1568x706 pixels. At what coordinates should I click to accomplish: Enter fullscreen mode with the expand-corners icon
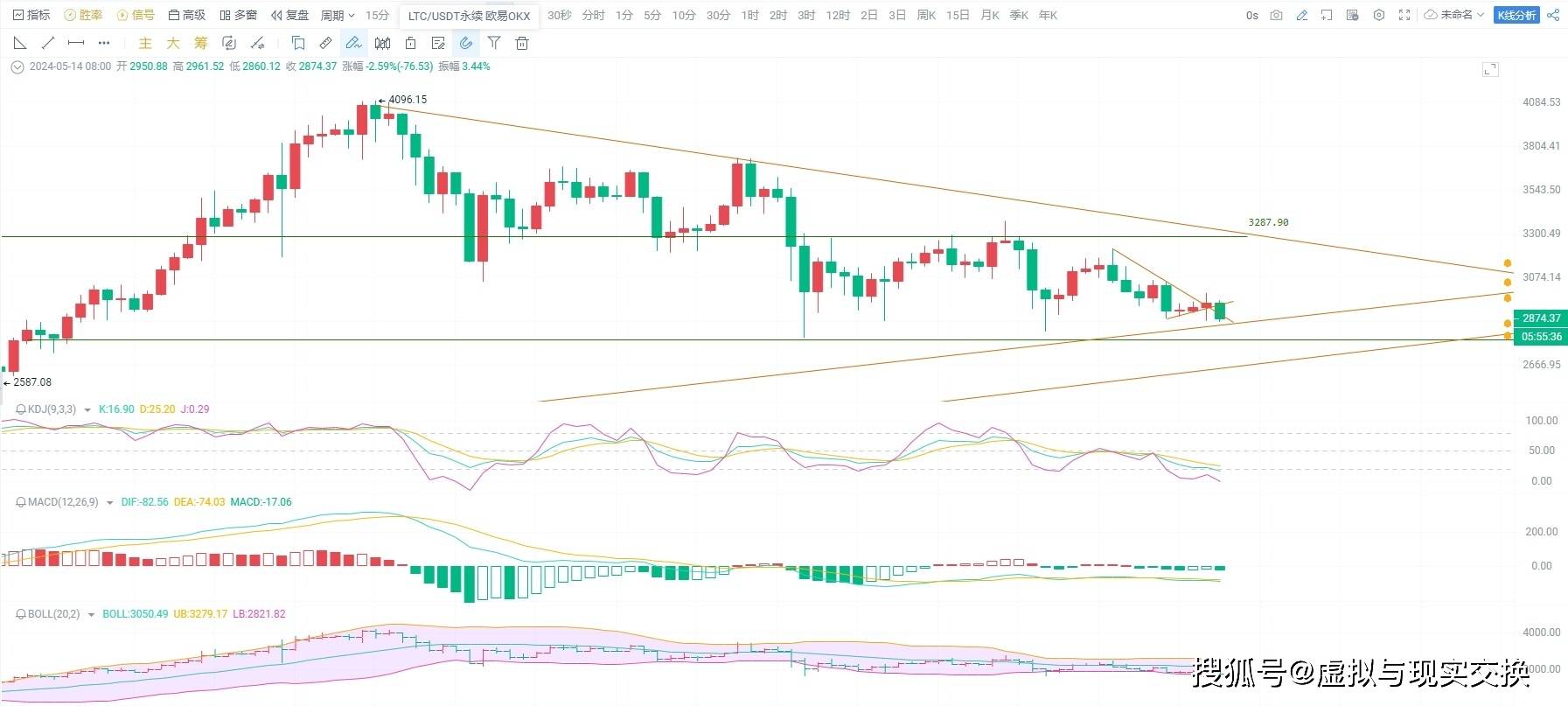[x=1404, y=15]
